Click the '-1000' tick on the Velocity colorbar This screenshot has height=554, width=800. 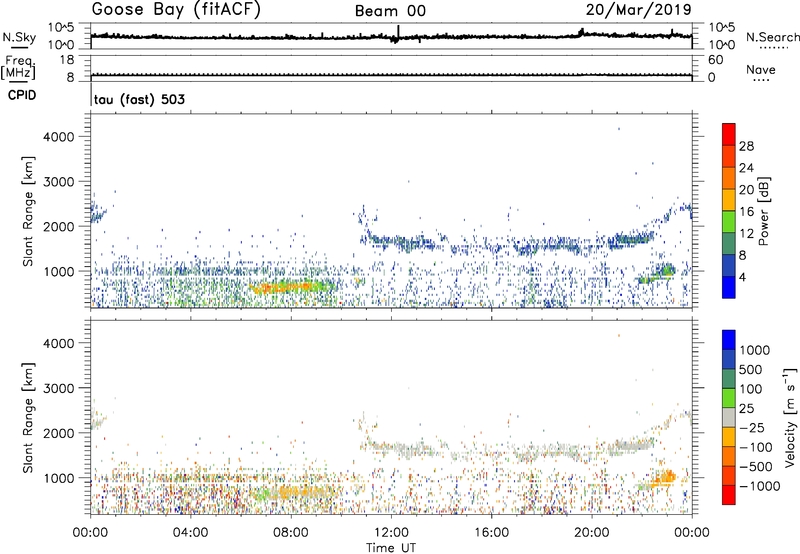coord(760,486)
